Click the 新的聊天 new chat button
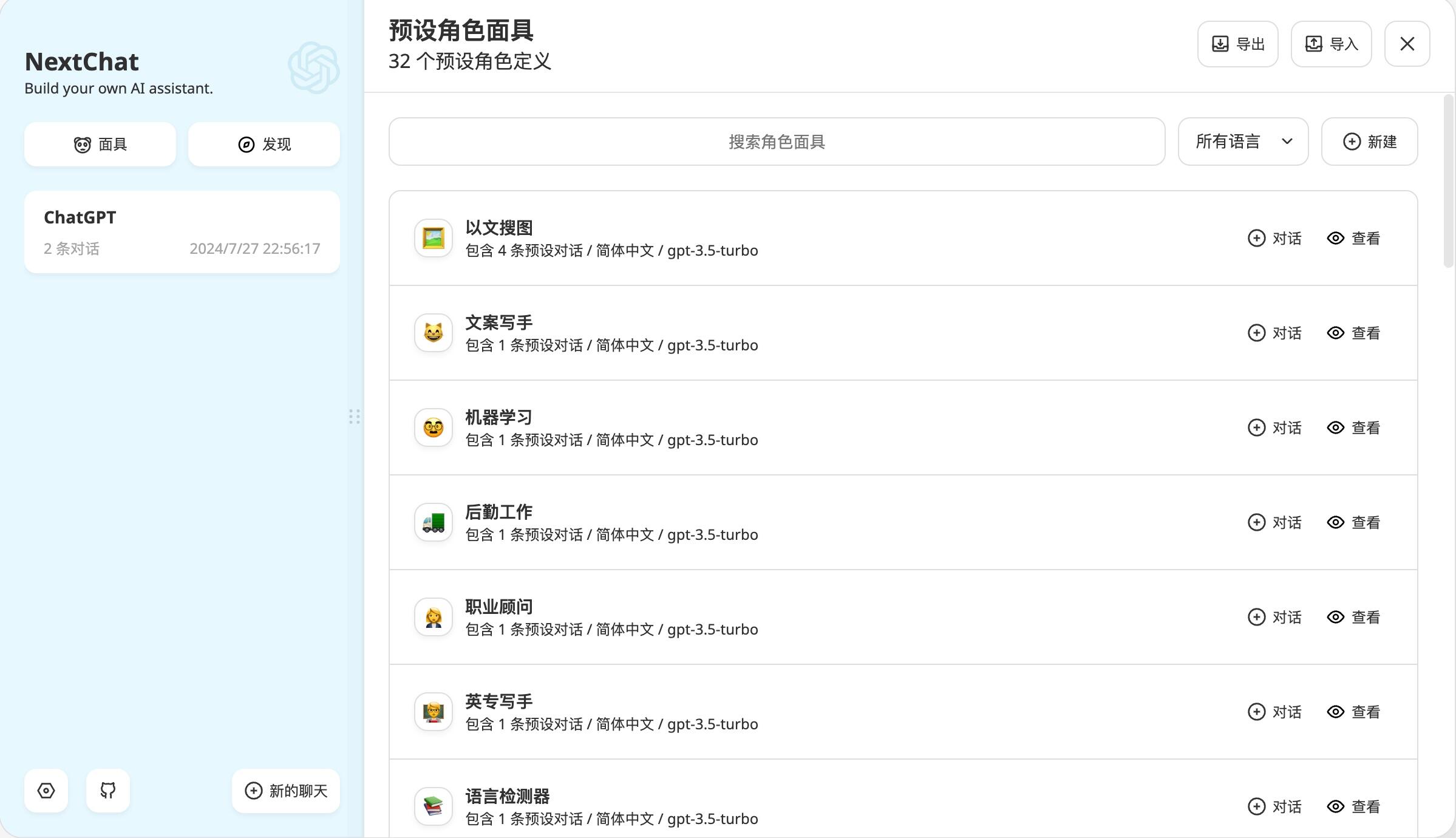 point(285,791)
